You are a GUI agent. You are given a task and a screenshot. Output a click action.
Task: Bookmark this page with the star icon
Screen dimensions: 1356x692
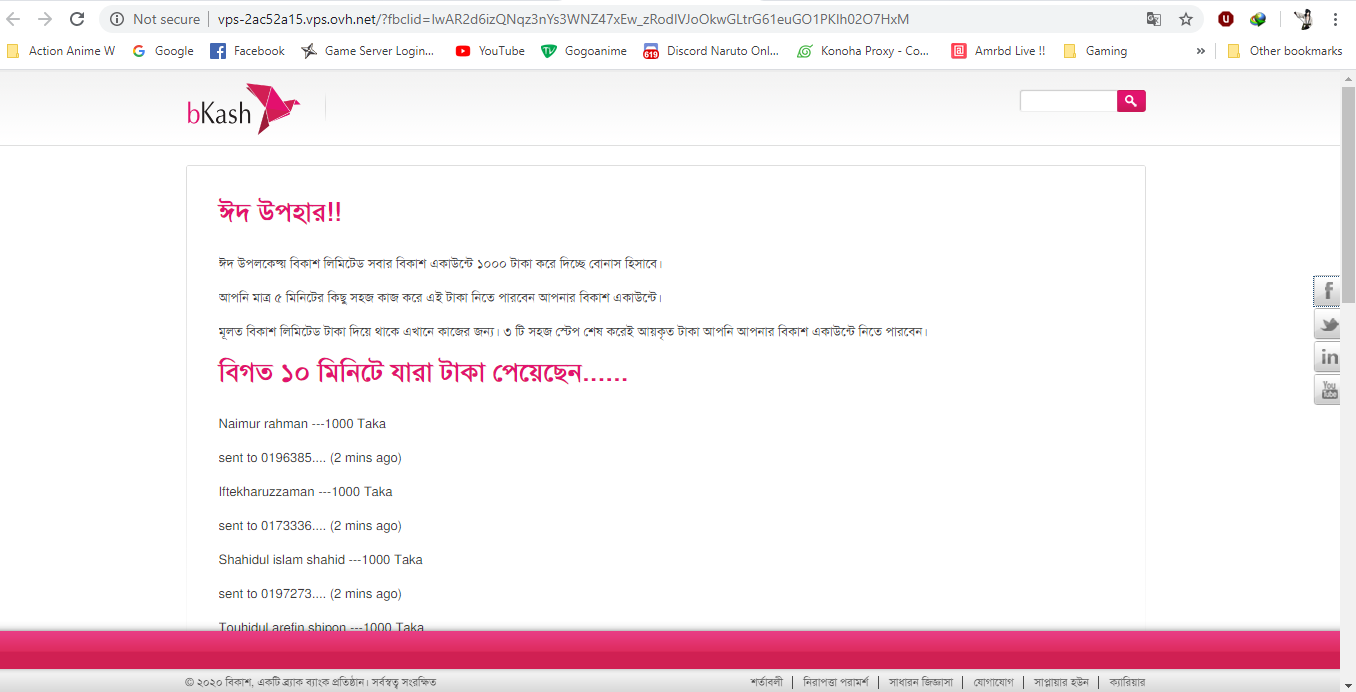point(1186,19)
